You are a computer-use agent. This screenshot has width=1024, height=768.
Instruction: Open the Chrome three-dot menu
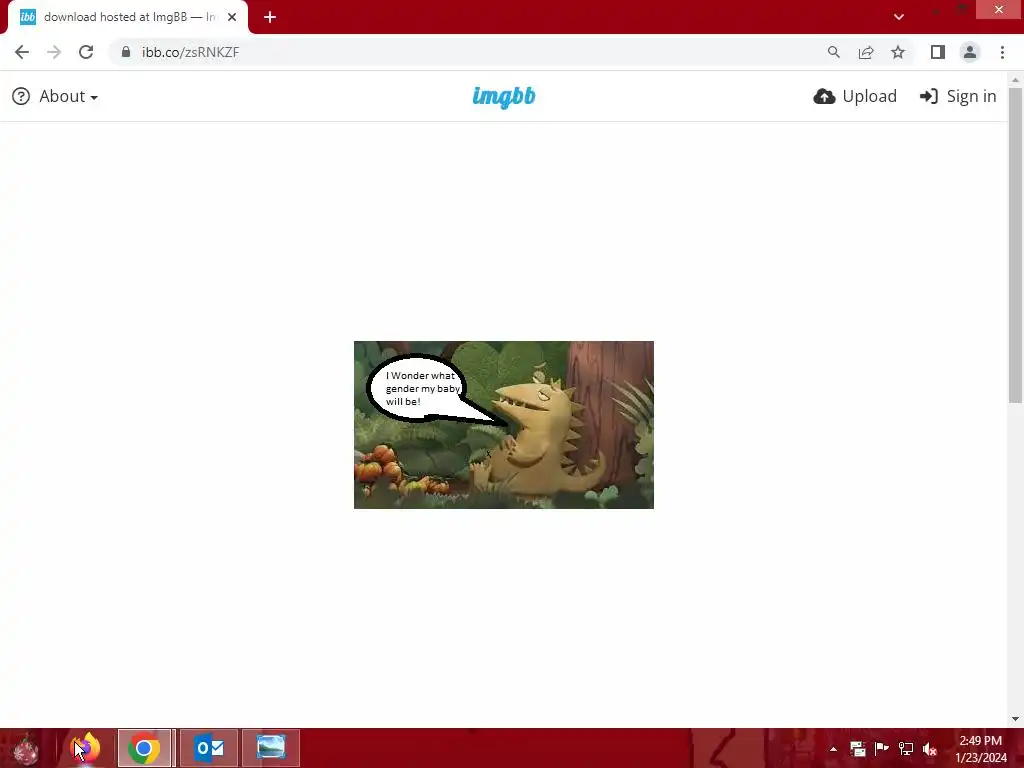[1002, 52]
